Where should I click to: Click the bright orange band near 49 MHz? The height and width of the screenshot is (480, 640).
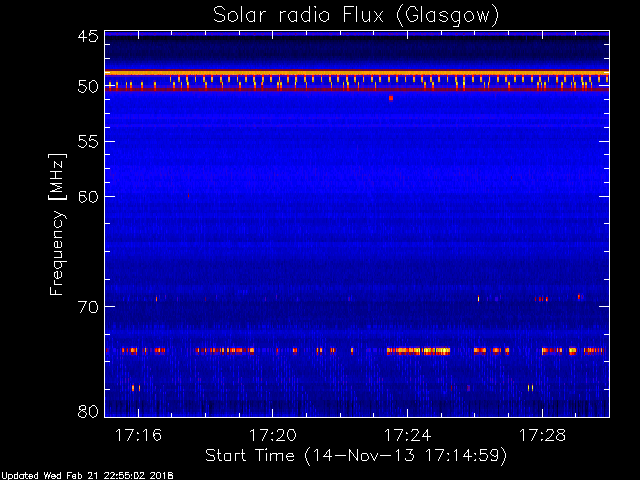point(357,73)
